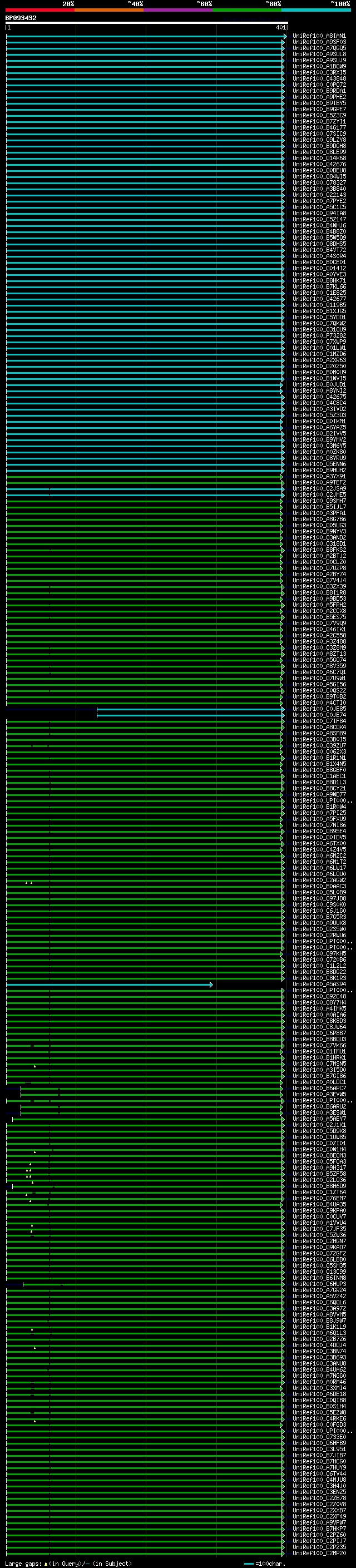Select the UniRef100_P73282 label
The height and width of the screenshot is (1568, 356).
click(x=319, y=336)
